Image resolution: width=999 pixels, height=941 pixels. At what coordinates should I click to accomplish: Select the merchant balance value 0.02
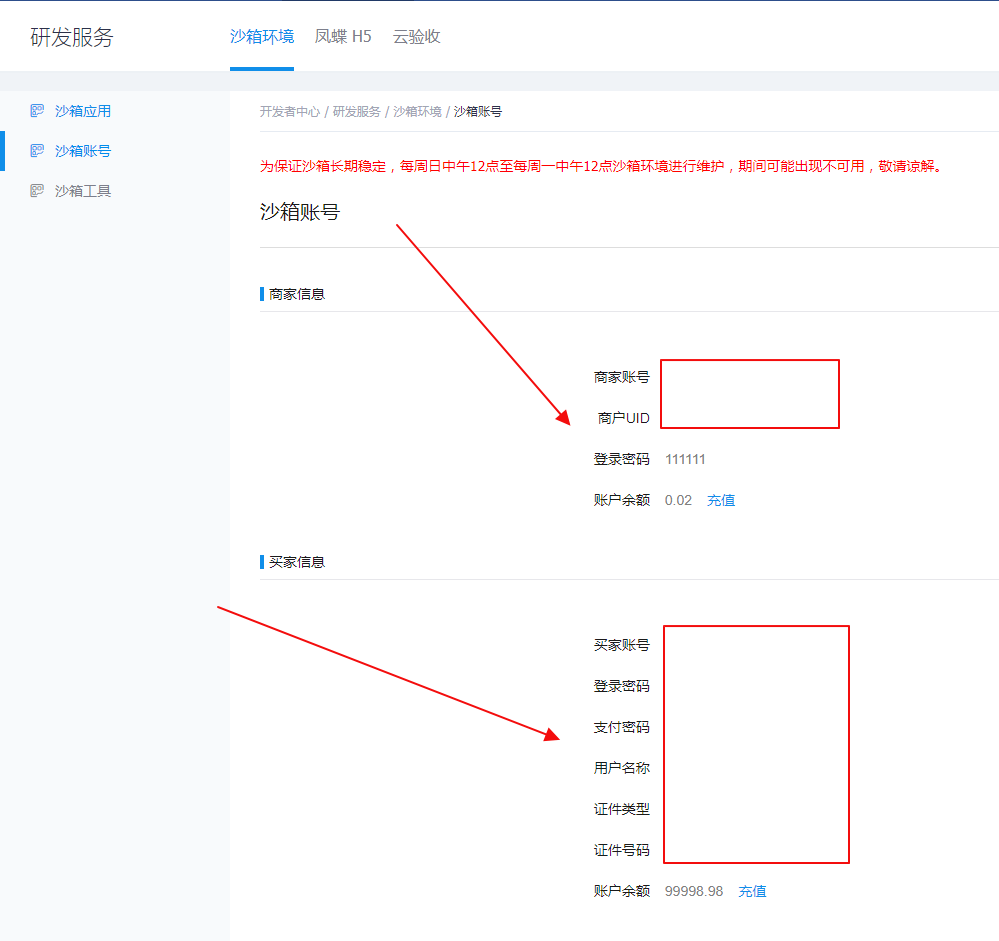pos(678,500)
